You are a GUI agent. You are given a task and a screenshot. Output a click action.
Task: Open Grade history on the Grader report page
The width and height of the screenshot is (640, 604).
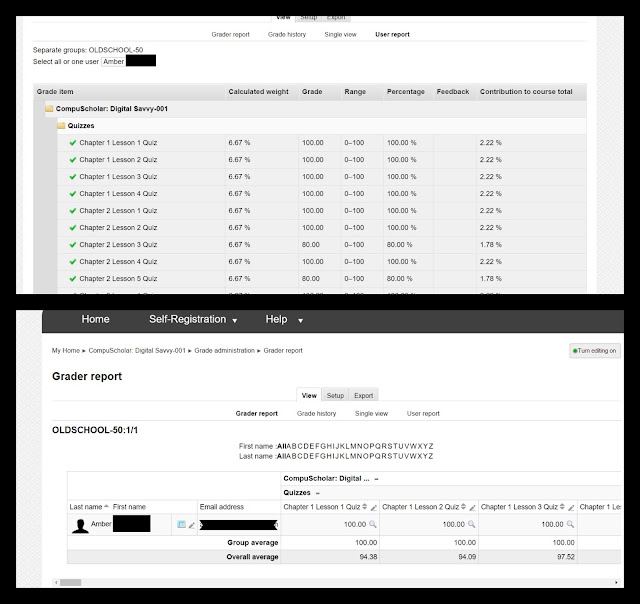click(x=316, y=413)
